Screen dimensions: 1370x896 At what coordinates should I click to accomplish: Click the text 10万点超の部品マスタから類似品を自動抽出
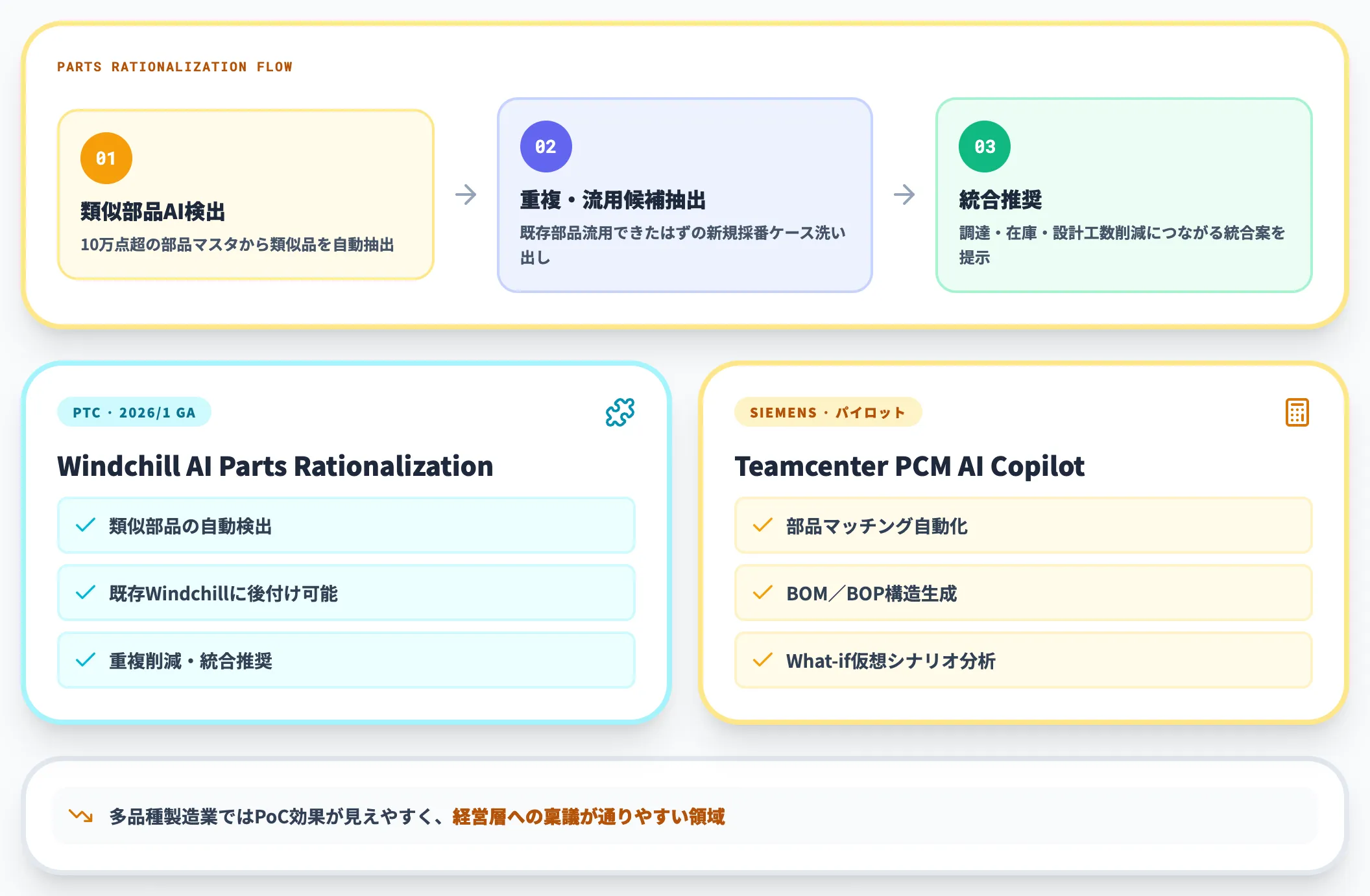coord(237,244)
